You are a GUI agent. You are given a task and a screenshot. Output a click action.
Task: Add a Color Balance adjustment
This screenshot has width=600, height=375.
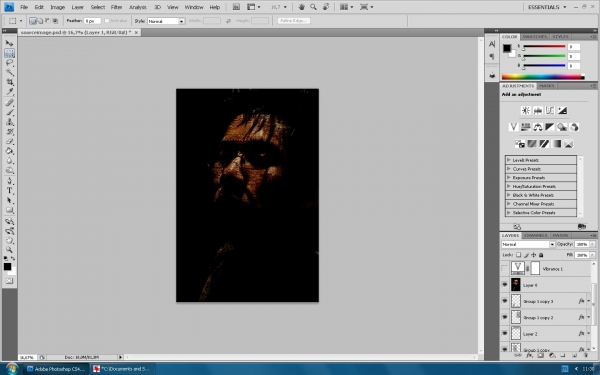click(x=538, y=127)
